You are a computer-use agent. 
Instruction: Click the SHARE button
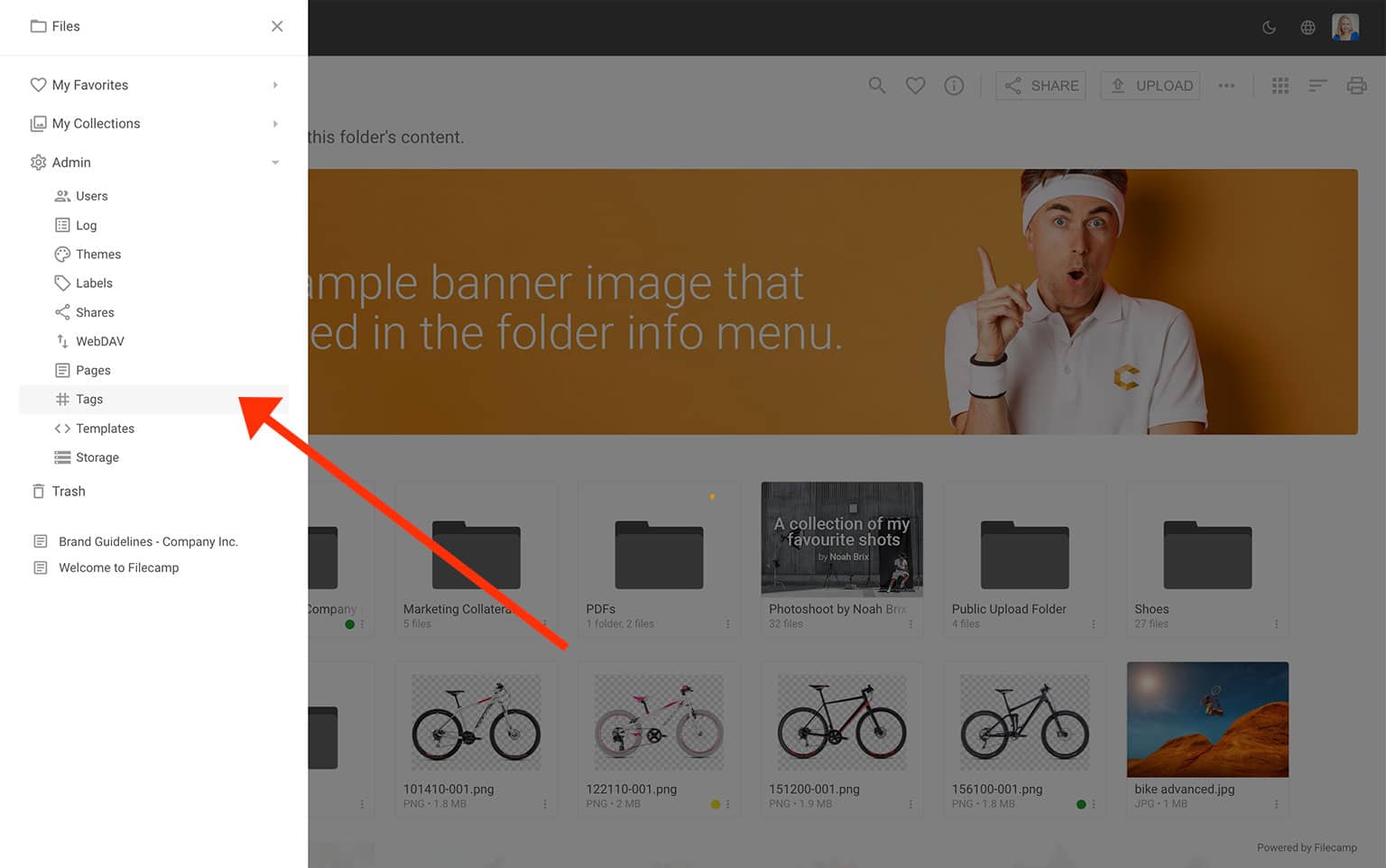(x=1040, y=86)
